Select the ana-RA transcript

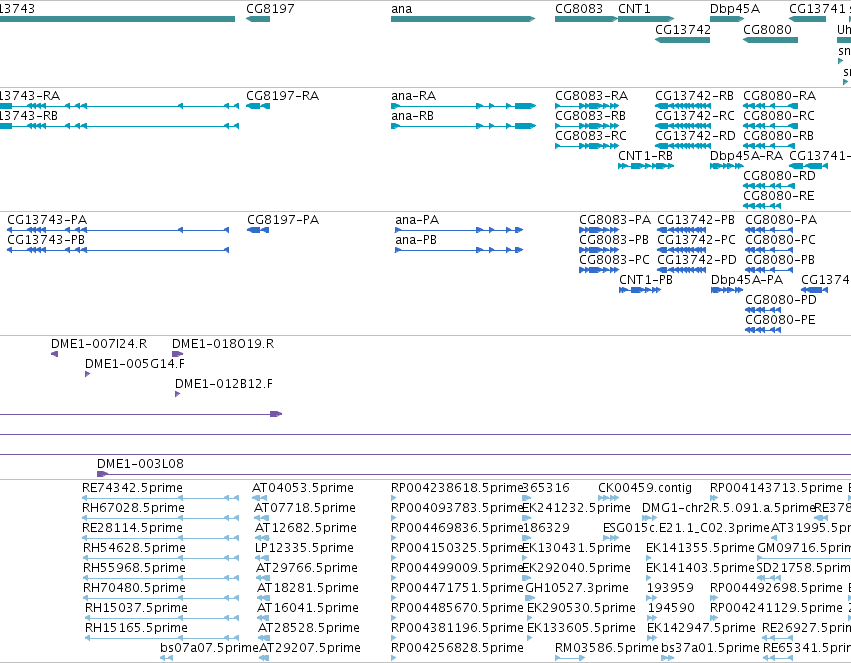click(x=463, y=106)
